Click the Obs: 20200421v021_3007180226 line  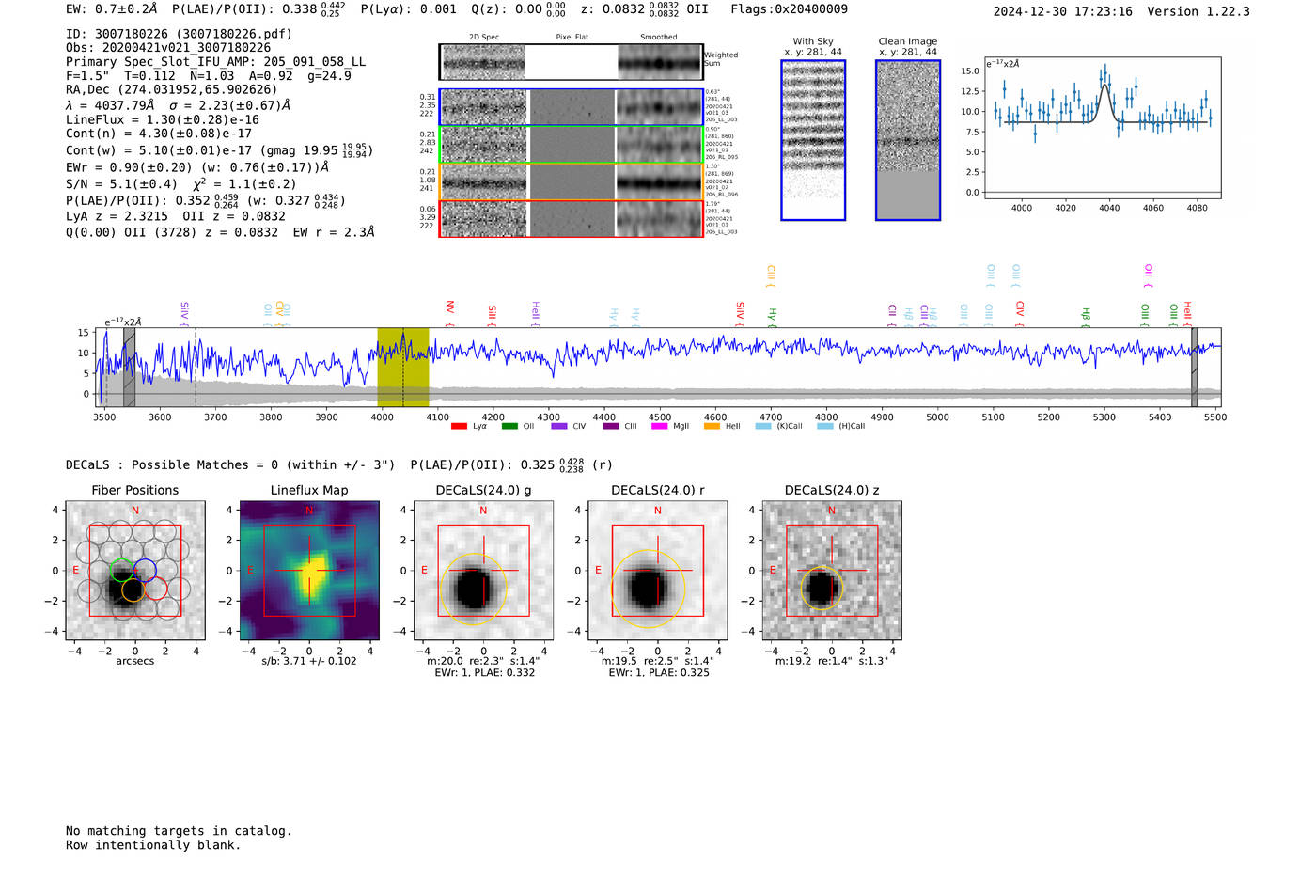[168, 48]
